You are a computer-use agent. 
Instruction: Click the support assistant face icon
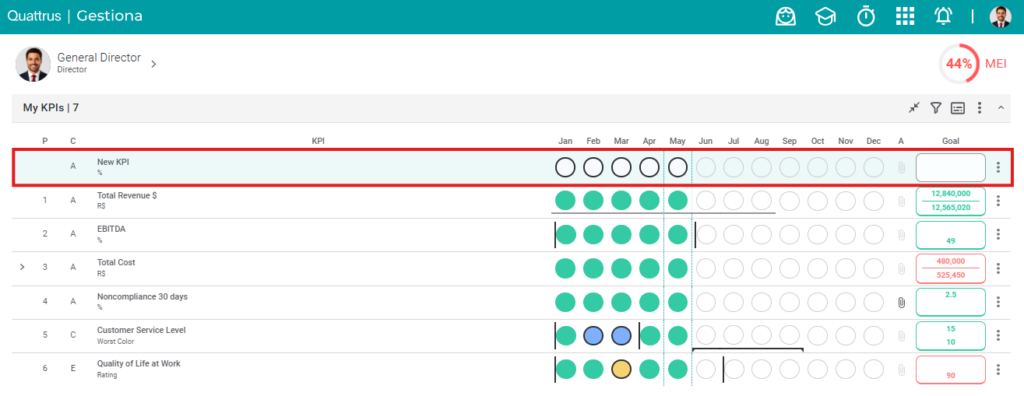(x=786, y=16)
